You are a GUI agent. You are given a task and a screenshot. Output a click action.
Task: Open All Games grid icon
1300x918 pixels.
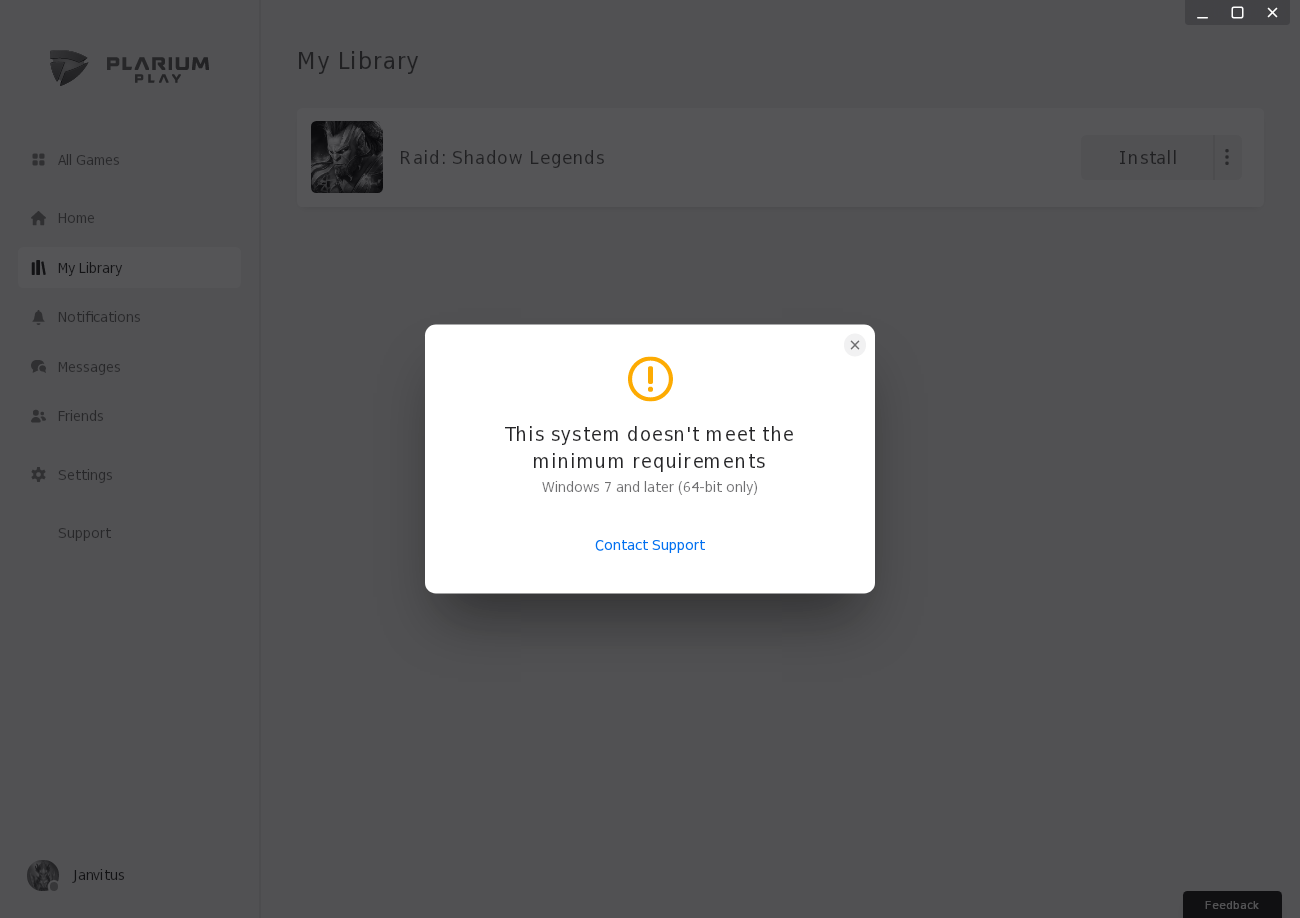point(39,160)
